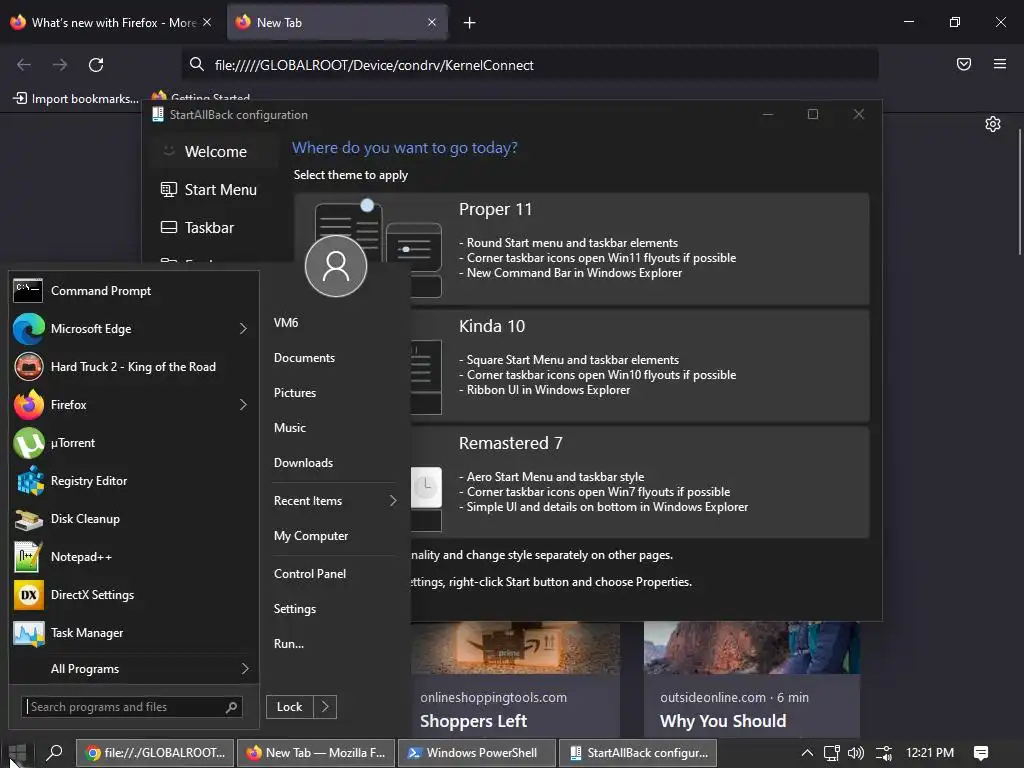Open the network tray icon
Screen dimensions: 1024x768
pyautogui.click(x=831, y=753)
